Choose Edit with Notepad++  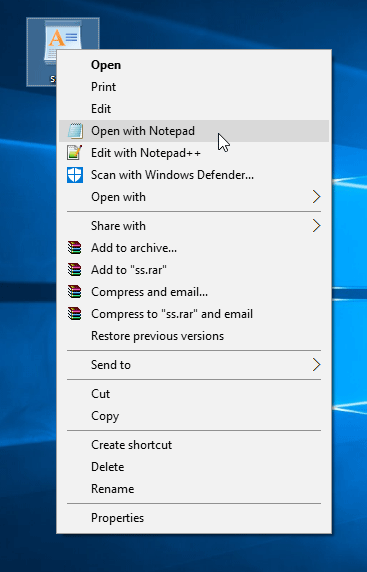point(194,153)
